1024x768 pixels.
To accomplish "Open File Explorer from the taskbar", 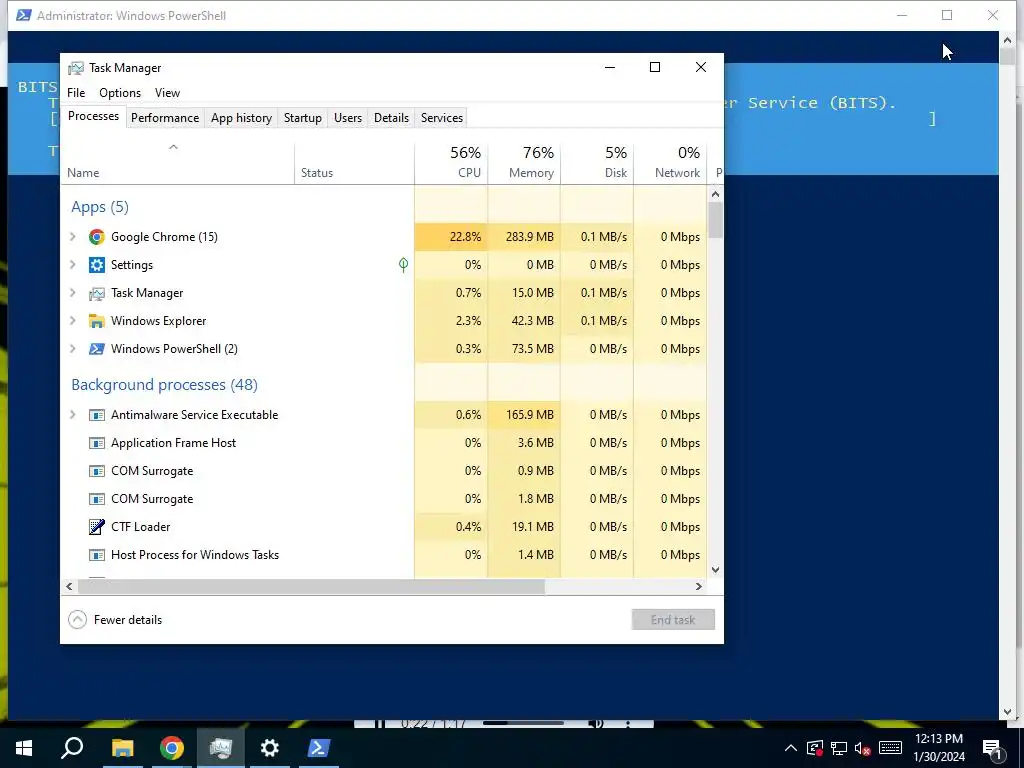I will click(x=122, y=748).
